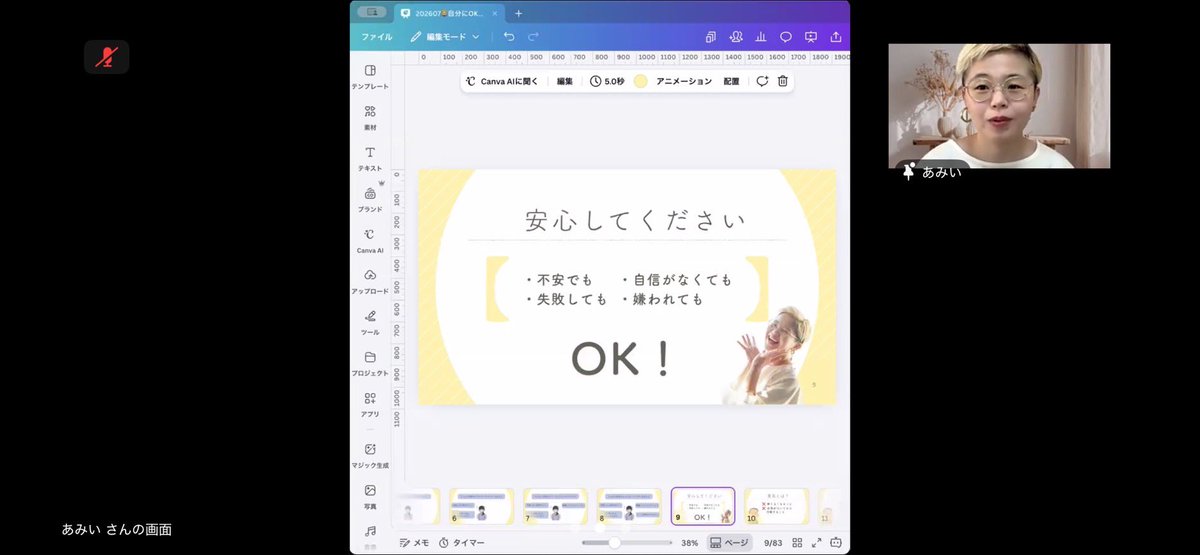Screen dimensions: 1200x555
Task: Set the page duration 5.0秒
Action: point(607,81)
